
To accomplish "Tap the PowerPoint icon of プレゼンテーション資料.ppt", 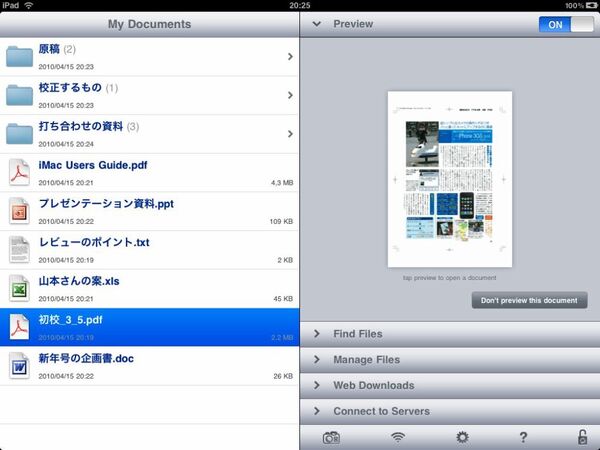I will tap(19, 211).
